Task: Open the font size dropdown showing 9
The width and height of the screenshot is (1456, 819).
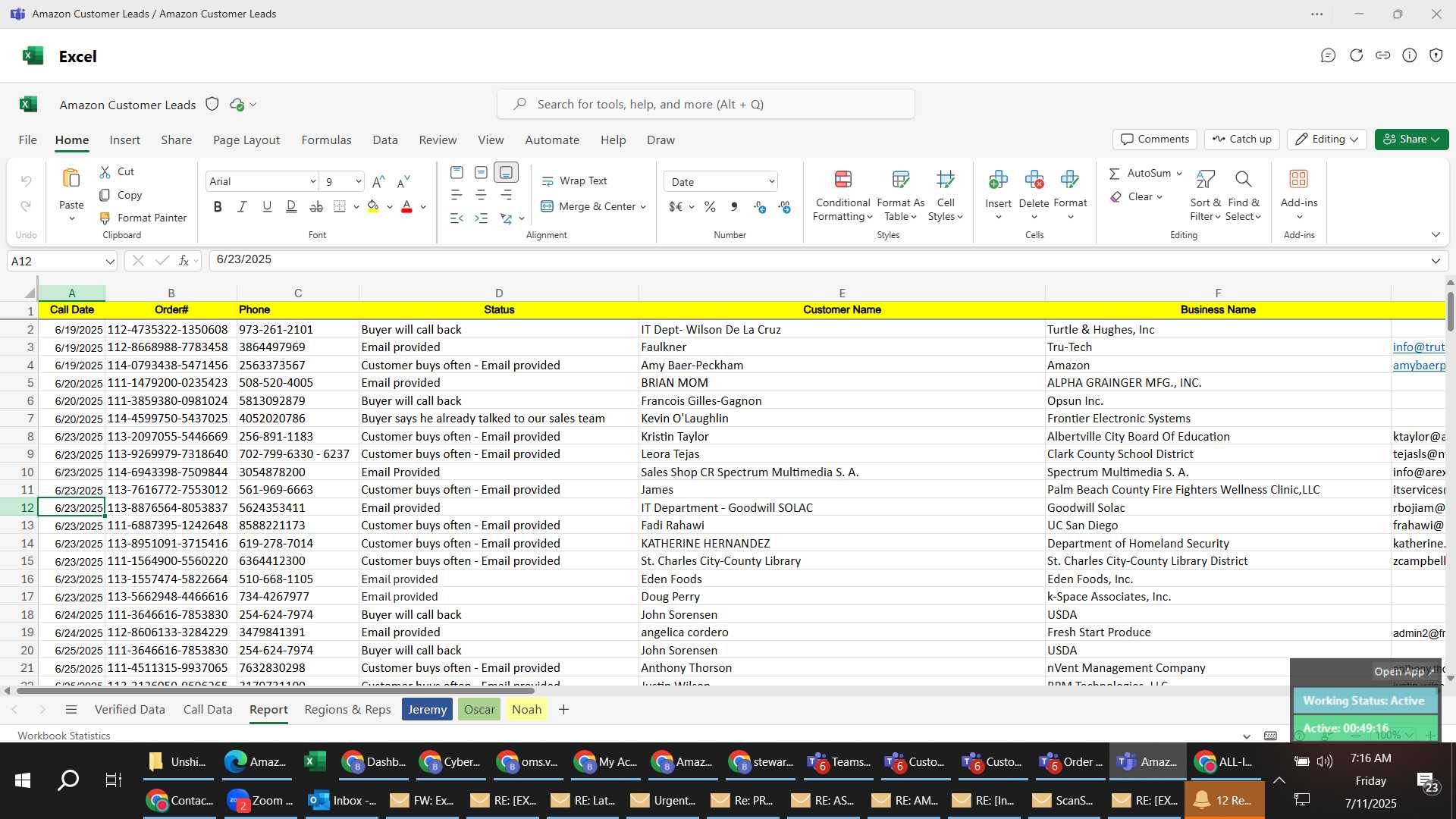Action: coord(358,181)
